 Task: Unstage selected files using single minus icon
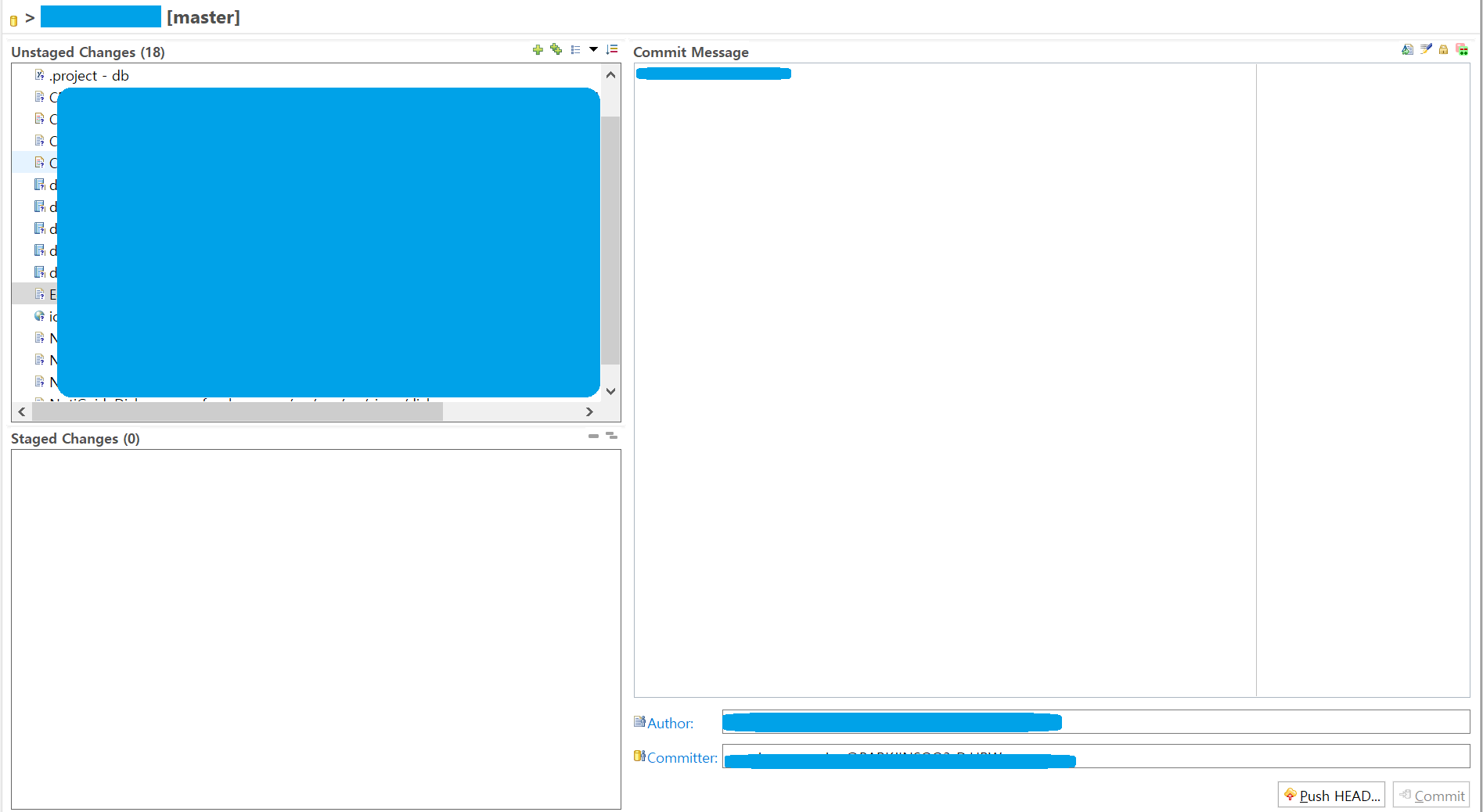click(593, 436)
